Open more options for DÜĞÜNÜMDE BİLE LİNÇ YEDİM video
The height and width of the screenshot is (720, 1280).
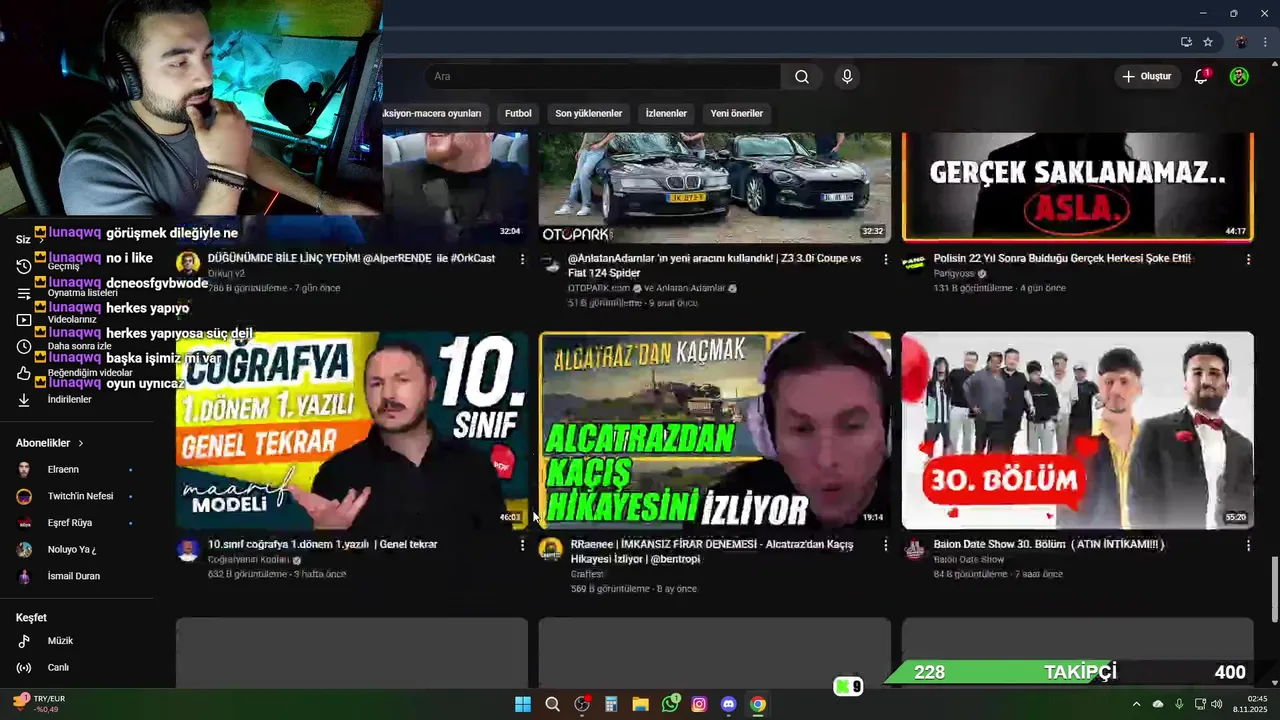(x=522, y=259)
